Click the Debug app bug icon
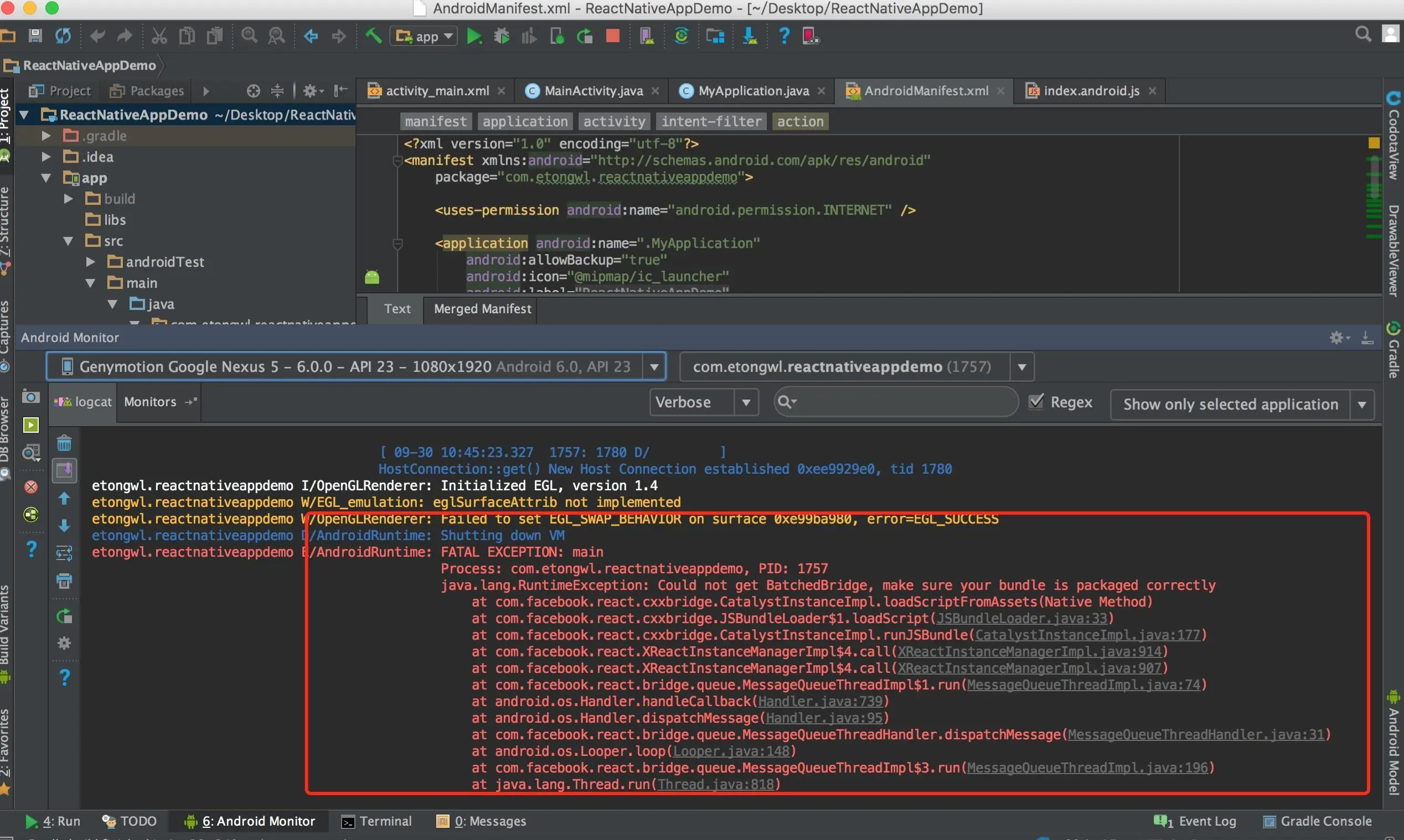 (502, 37)
